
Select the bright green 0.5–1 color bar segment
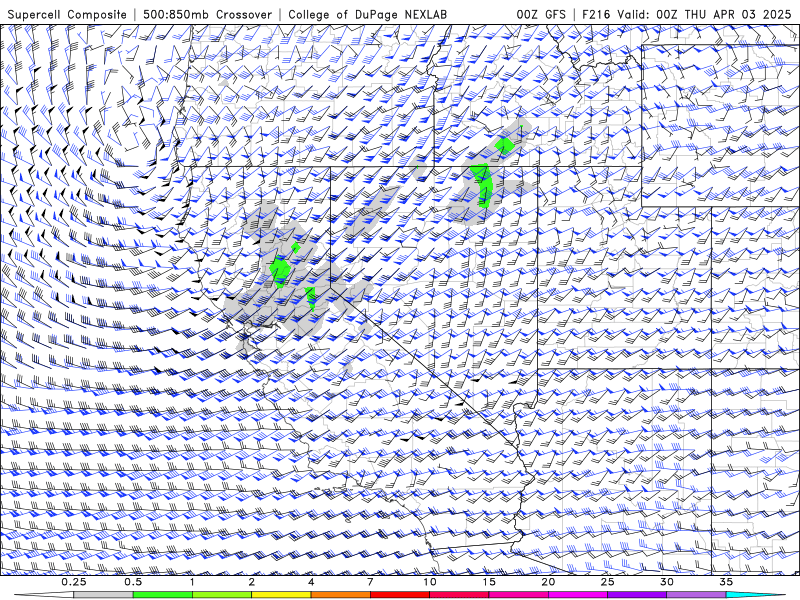(162, 595)
